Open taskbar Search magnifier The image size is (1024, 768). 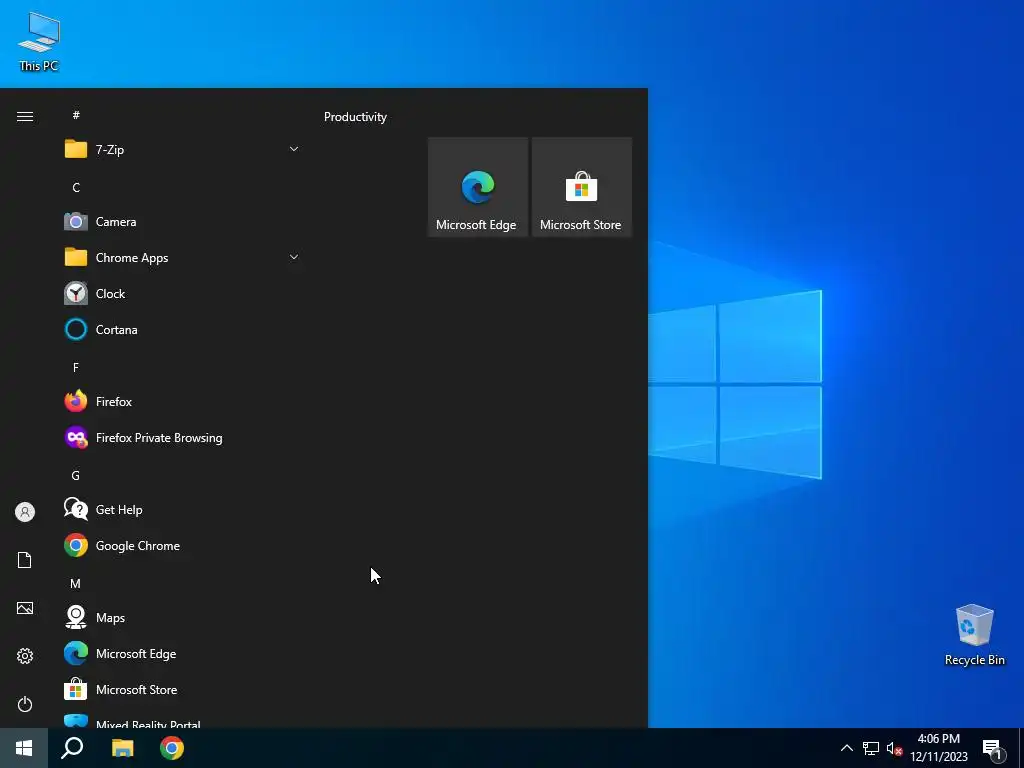[72, 748]
